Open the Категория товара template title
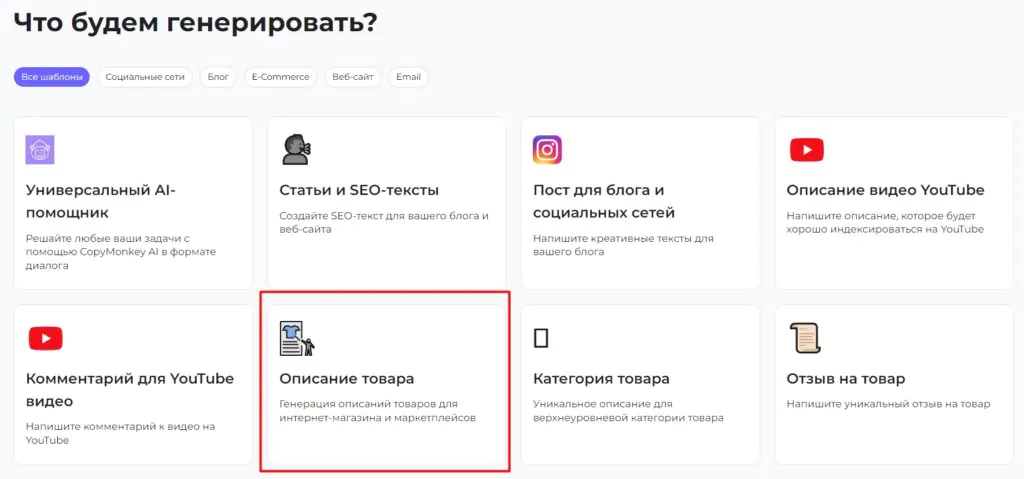 601,378
